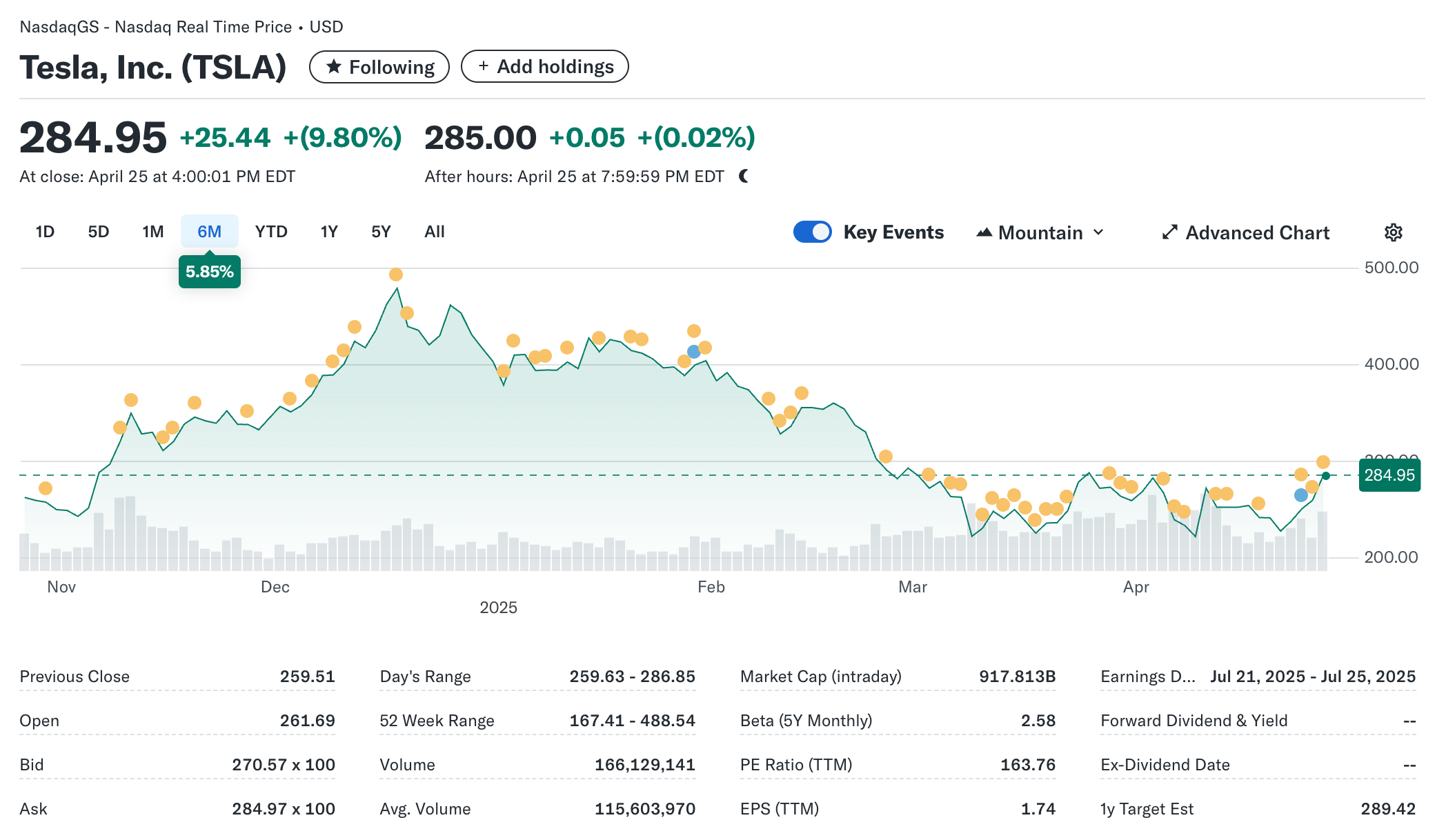Click the blue key-event dot near February
The width and height of the screenshot is (1446, 840).
[x=693, y=352]
